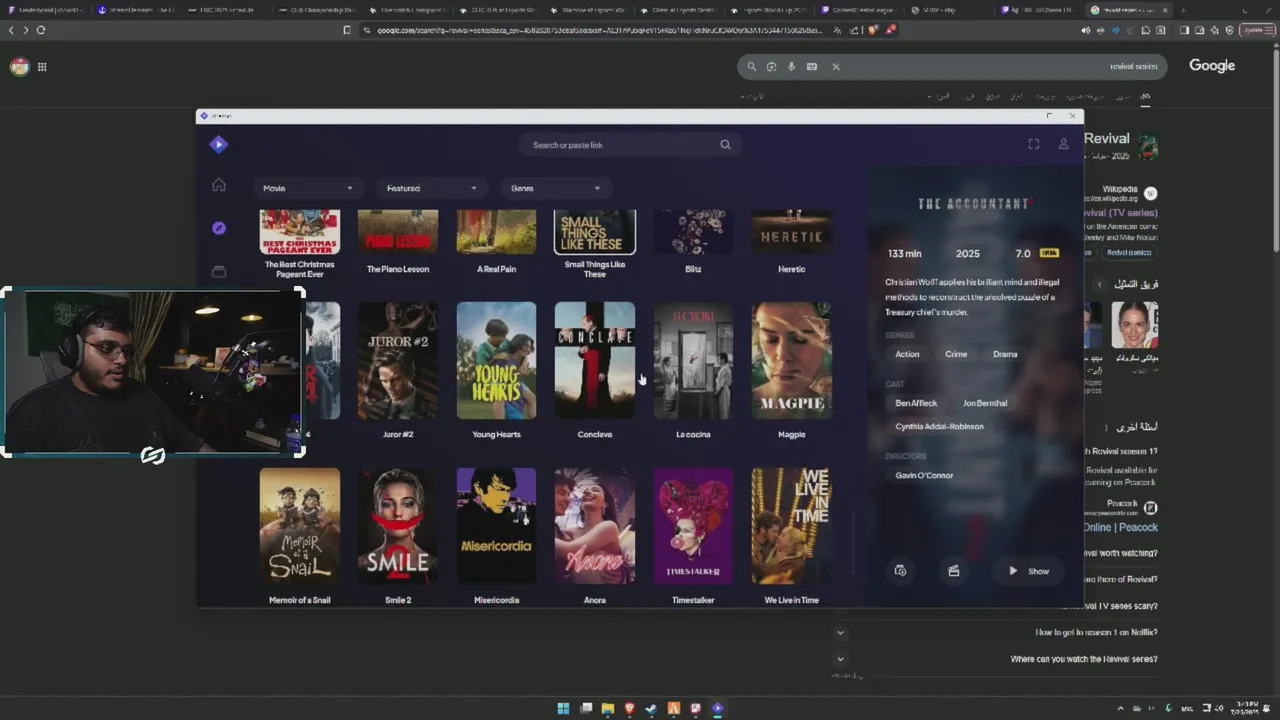Open the Anora poster
The image size is (1280, 720).
(x=595, y=526)
